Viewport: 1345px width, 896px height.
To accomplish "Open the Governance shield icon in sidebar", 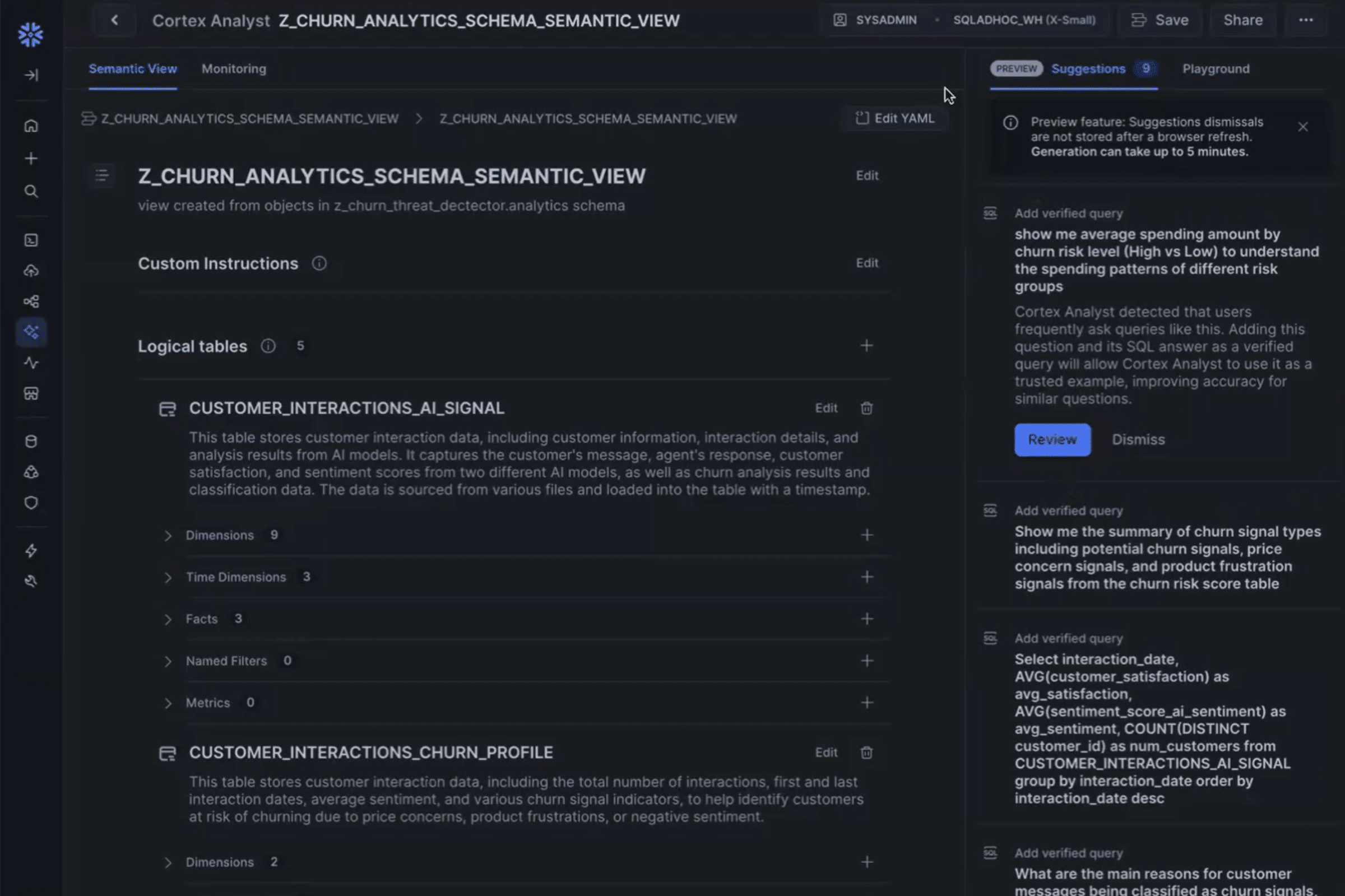I will click(31, 502).
